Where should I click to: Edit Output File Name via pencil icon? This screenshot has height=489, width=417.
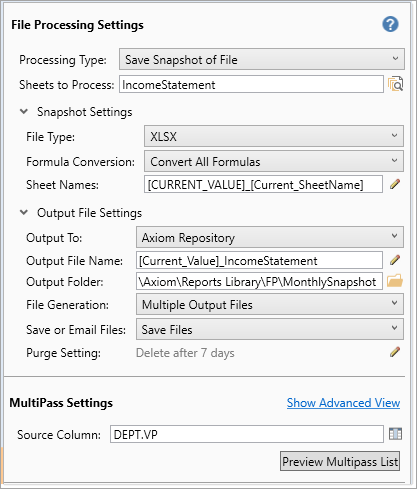395,260
